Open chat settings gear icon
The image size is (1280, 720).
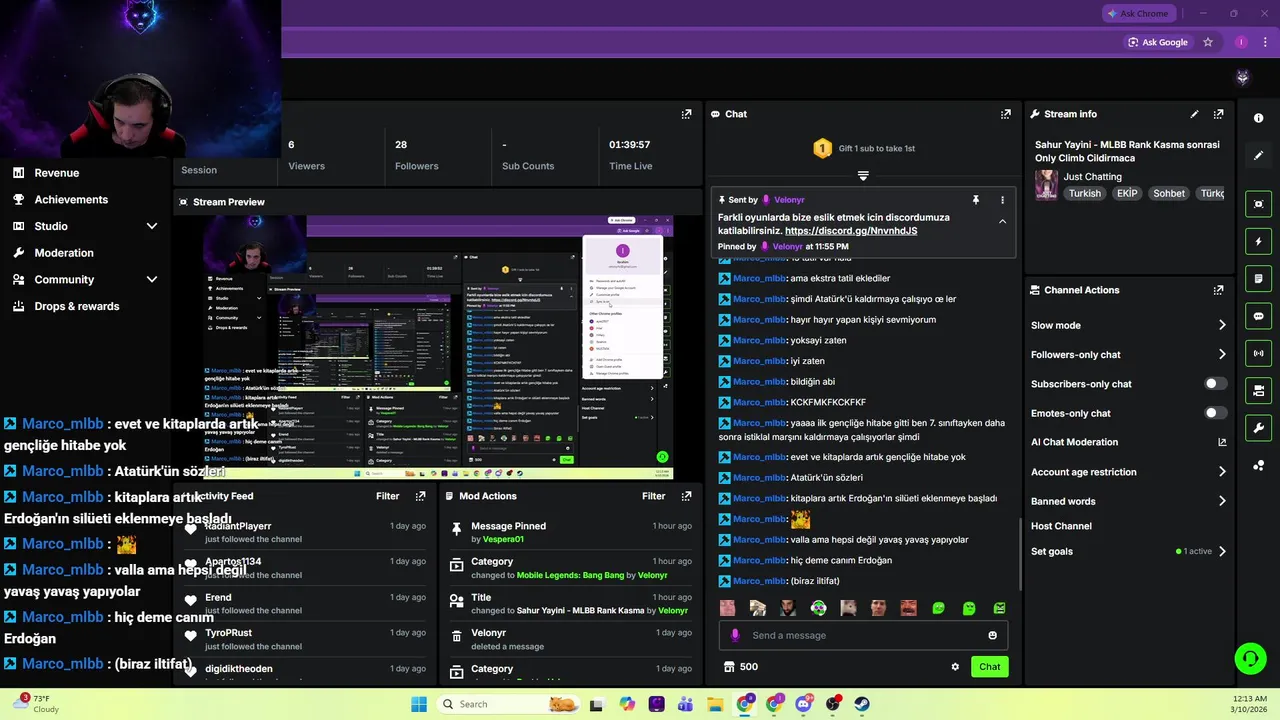(955, 667)
